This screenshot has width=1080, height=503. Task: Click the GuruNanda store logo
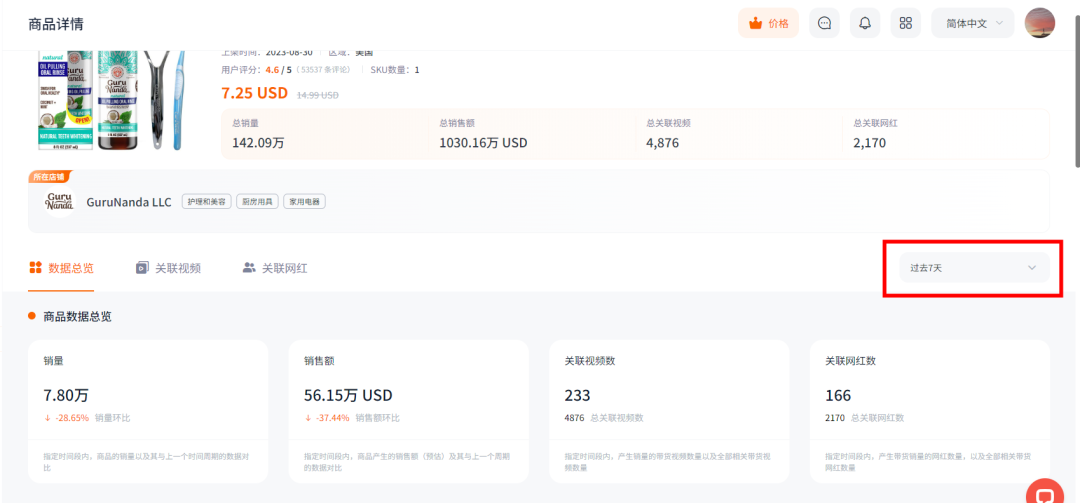(59, 202)
